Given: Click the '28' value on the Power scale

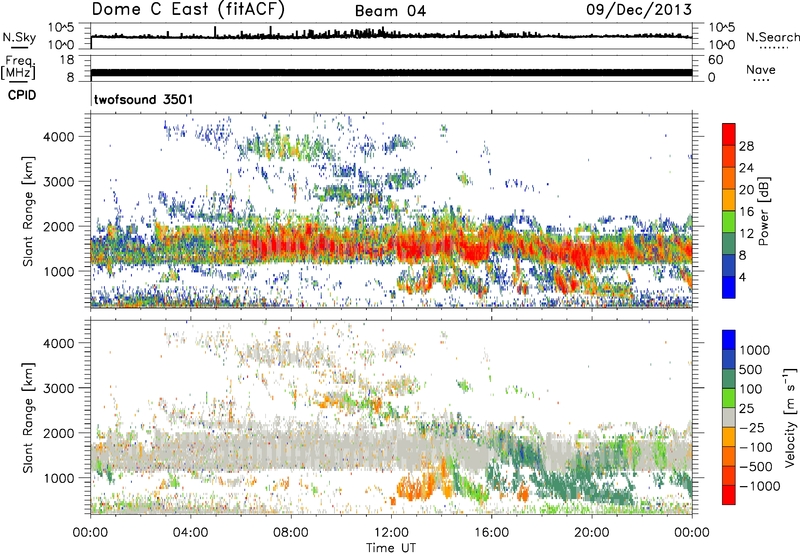Looking at the screenshot, I should 746,146.
